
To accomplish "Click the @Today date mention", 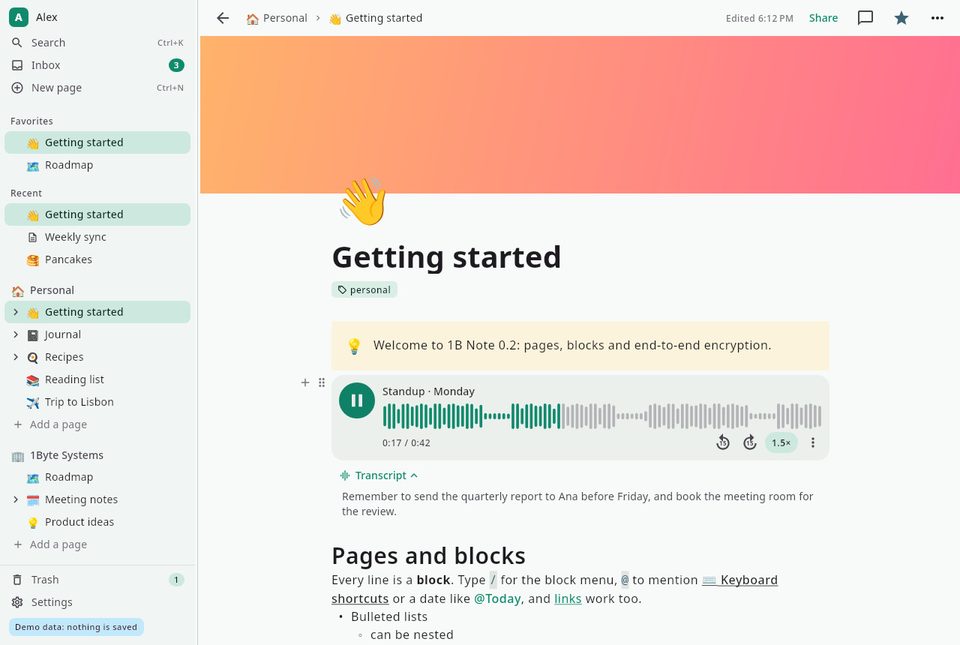I will (497, 598).
